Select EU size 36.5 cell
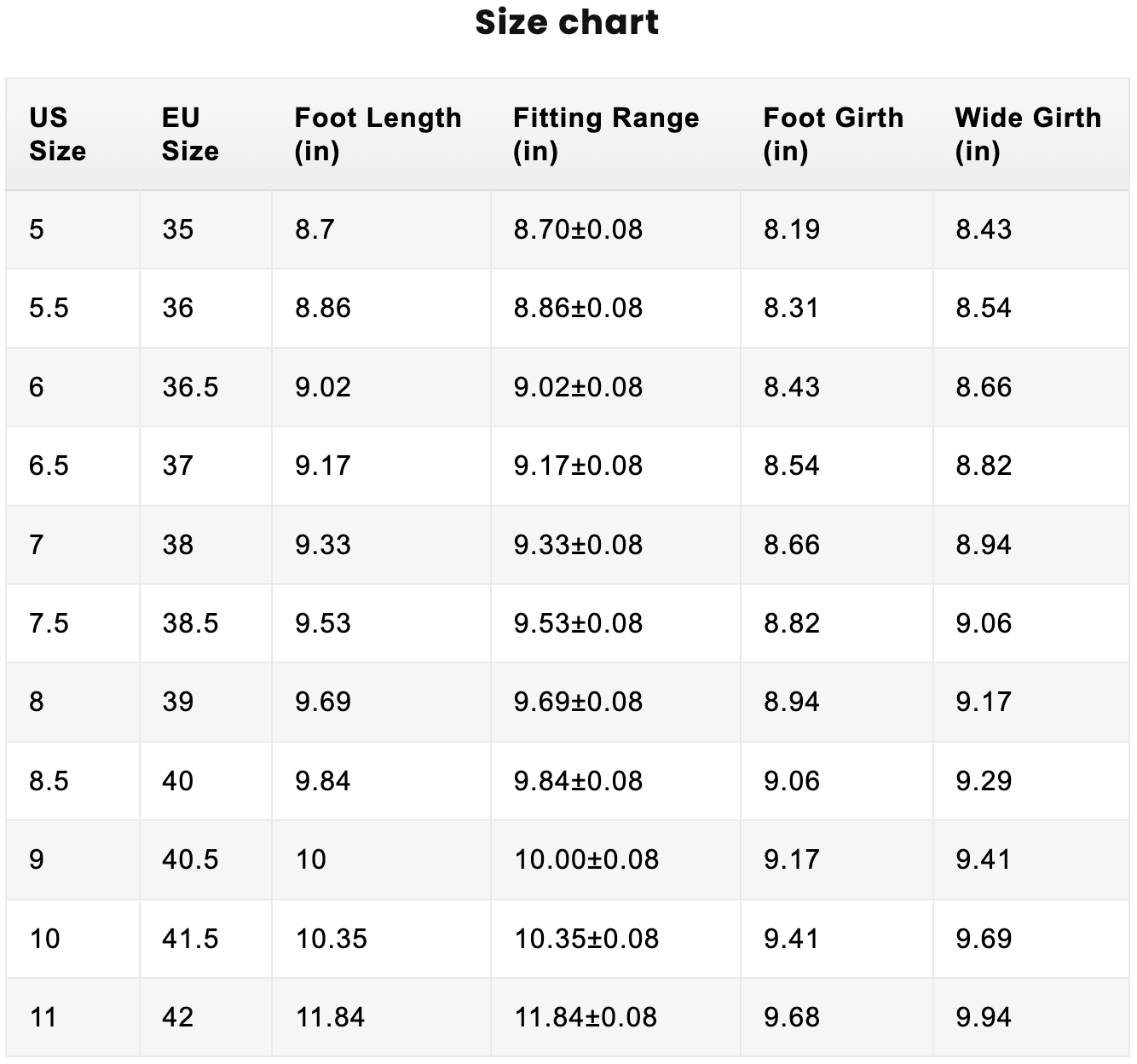Viewport: 1137px width, 1064px height. [x=190, y=387]
